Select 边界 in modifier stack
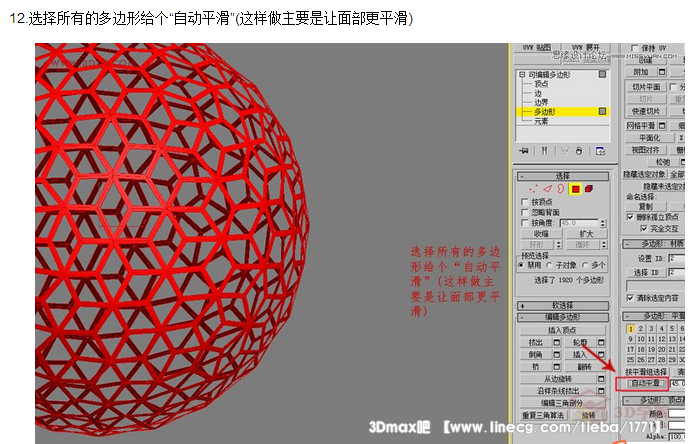The width and height of the screenshot is (690, 444). pos(541,102)
